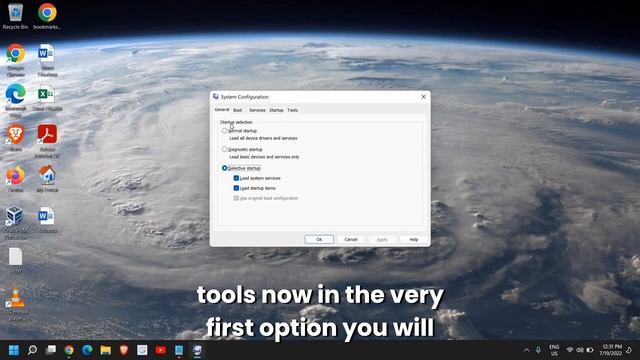640x360 pixels.
Task: Open Google Chrome from the taskbar
Action: point(69,350)
